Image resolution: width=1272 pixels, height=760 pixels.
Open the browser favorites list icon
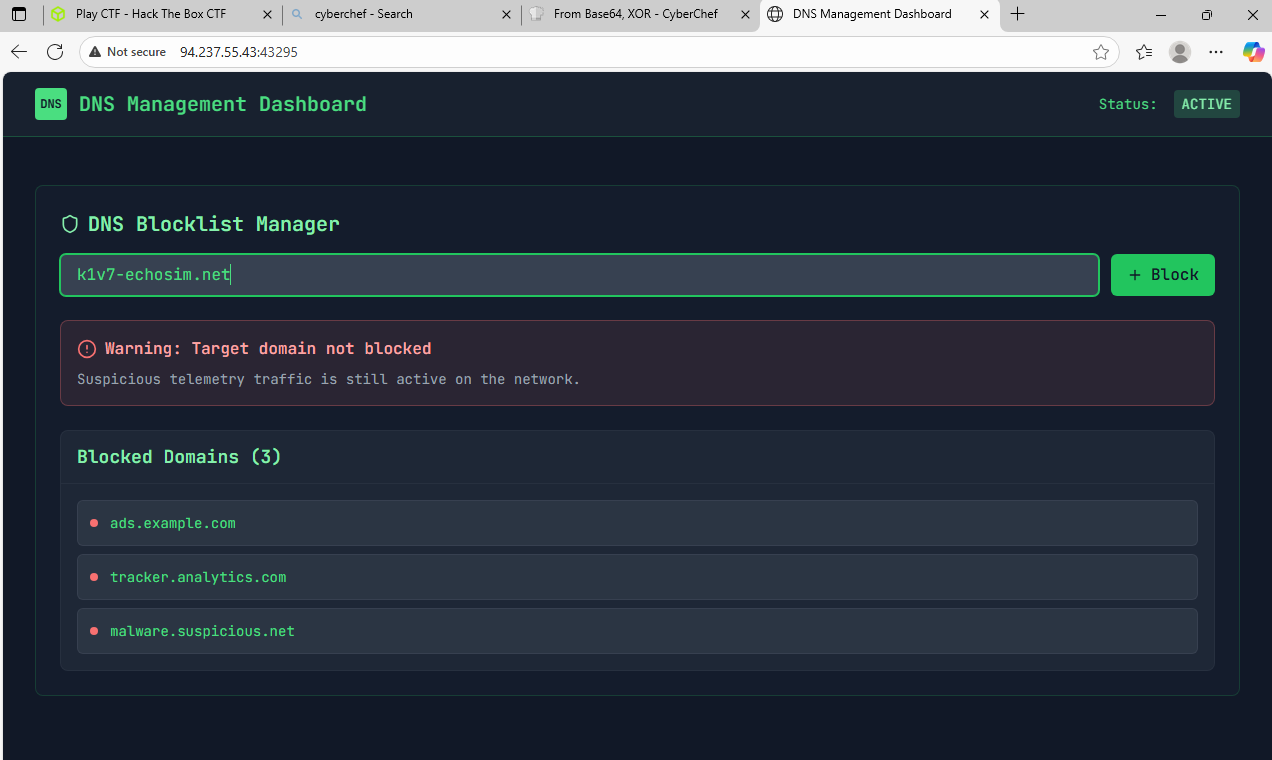(1143, 52)
